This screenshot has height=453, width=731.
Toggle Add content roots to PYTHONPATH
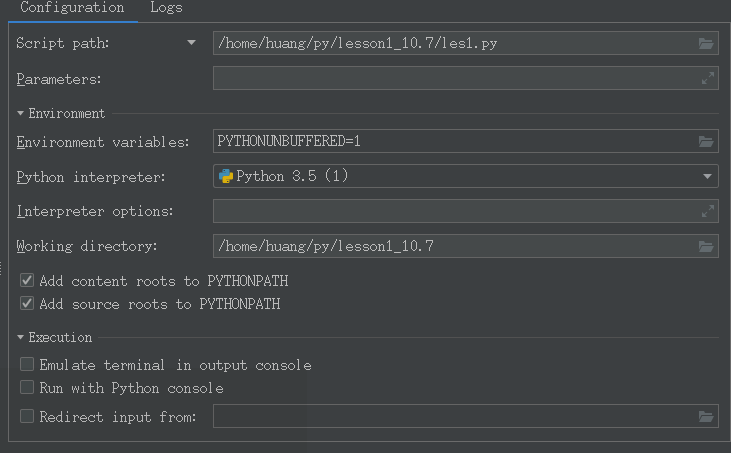(x=27, y=281)
